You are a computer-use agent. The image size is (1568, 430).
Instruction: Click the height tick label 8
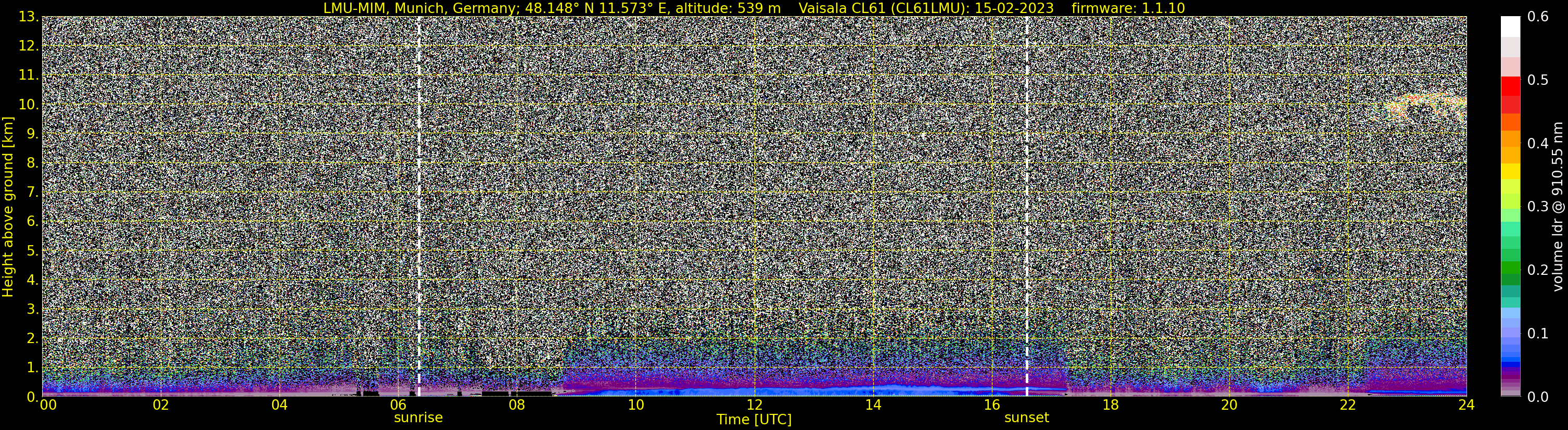(32, 162)
